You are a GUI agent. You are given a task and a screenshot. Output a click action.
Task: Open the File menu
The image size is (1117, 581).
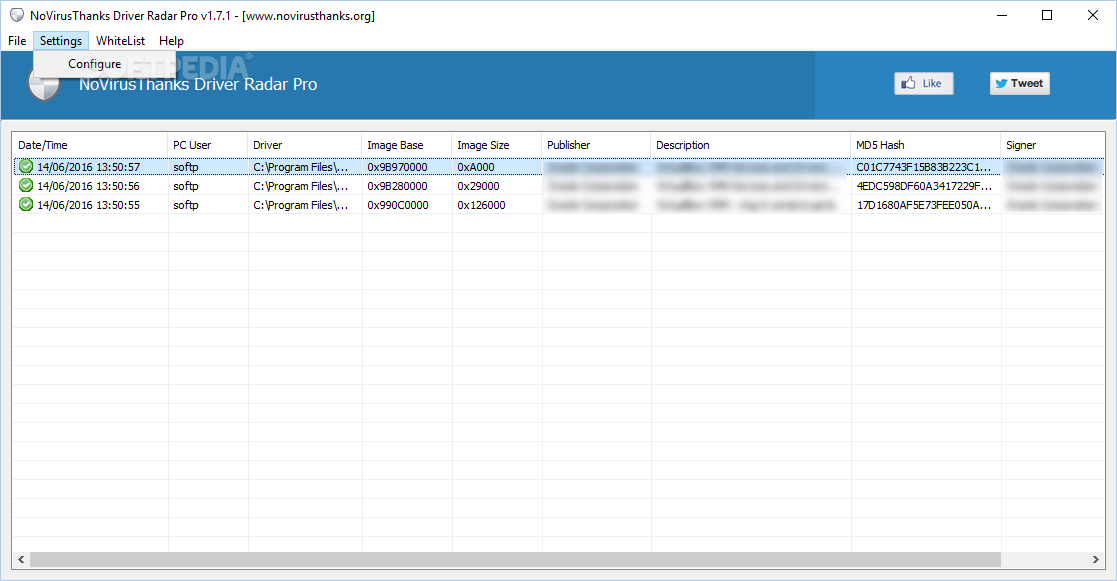click(17, 41)
